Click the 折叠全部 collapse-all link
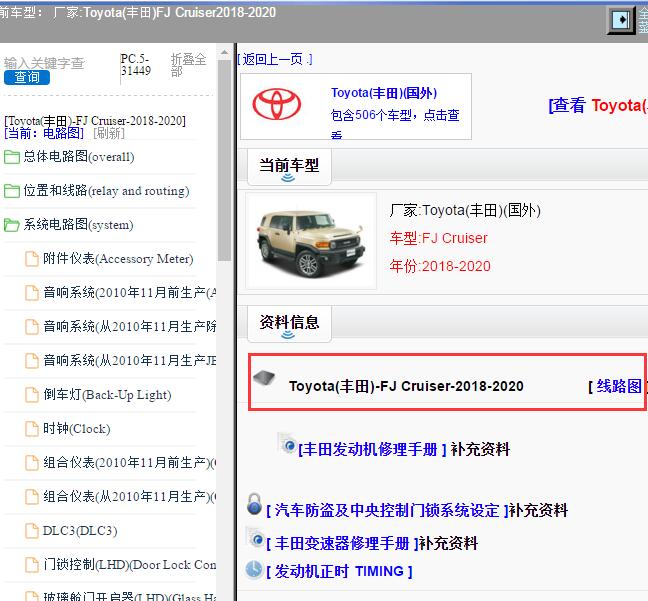Image resolution: width=648 pixels, height=601 pixels. click(188, 65)
